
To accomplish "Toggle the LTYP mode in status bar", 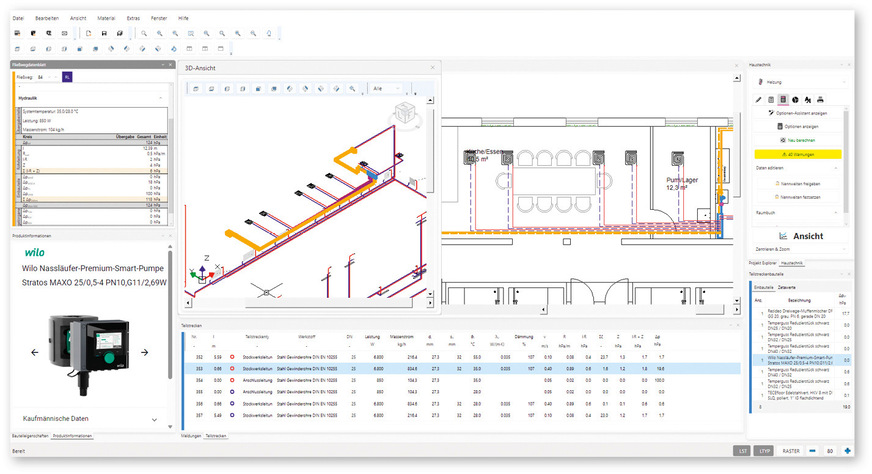I will coord(765,452).
